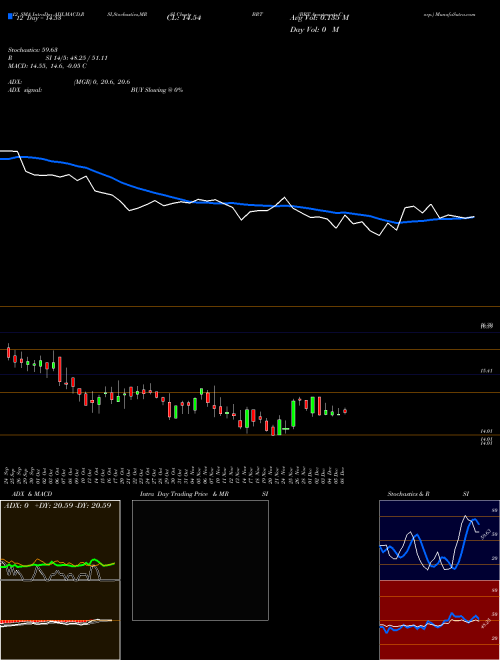Click the last red candlestick on the chart
500x660 pixels.
tap(345, 411)
